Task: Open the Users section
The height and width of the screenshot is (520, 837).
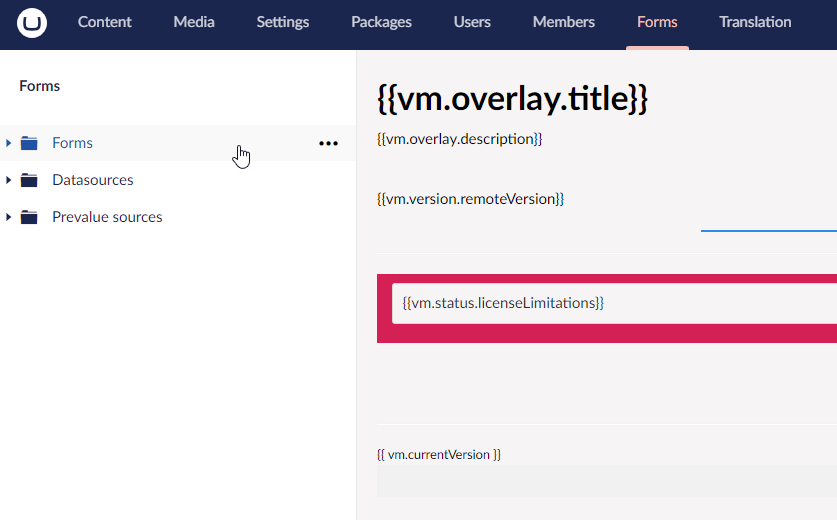Action: pyautogui.click(x=472, y=22)
